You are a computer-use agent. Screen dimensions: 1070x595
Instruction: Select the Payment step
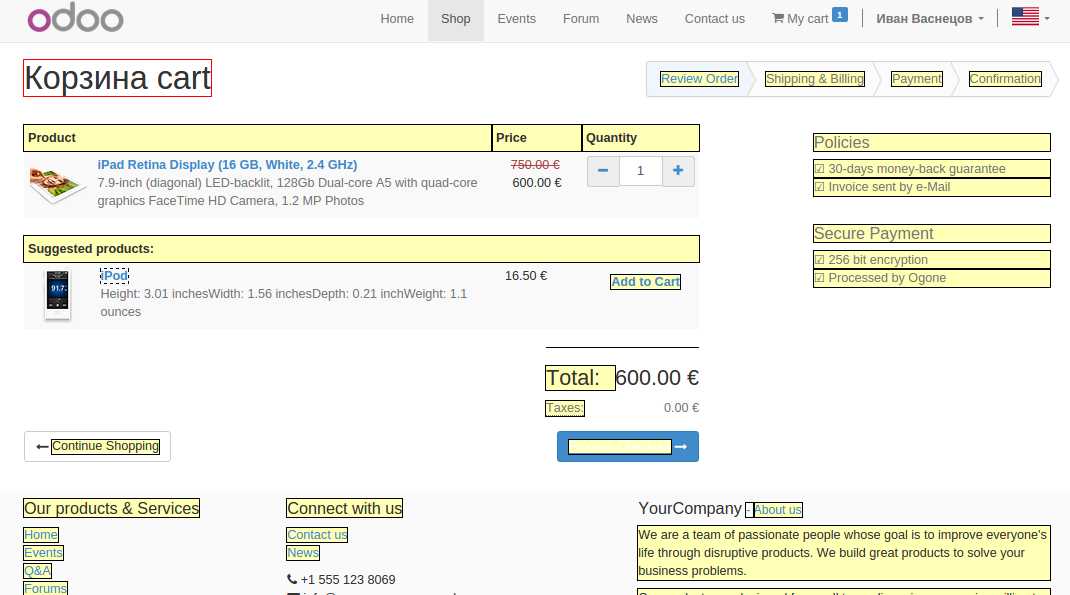pyautogui.click(x=916, y=79)
